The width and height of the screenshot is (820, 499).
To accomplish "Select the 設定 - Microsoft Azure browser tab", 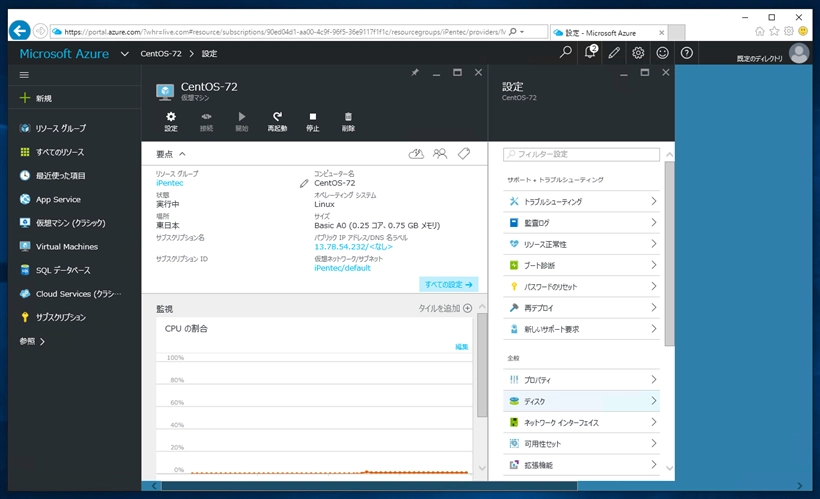I will [x=609, y=32].
